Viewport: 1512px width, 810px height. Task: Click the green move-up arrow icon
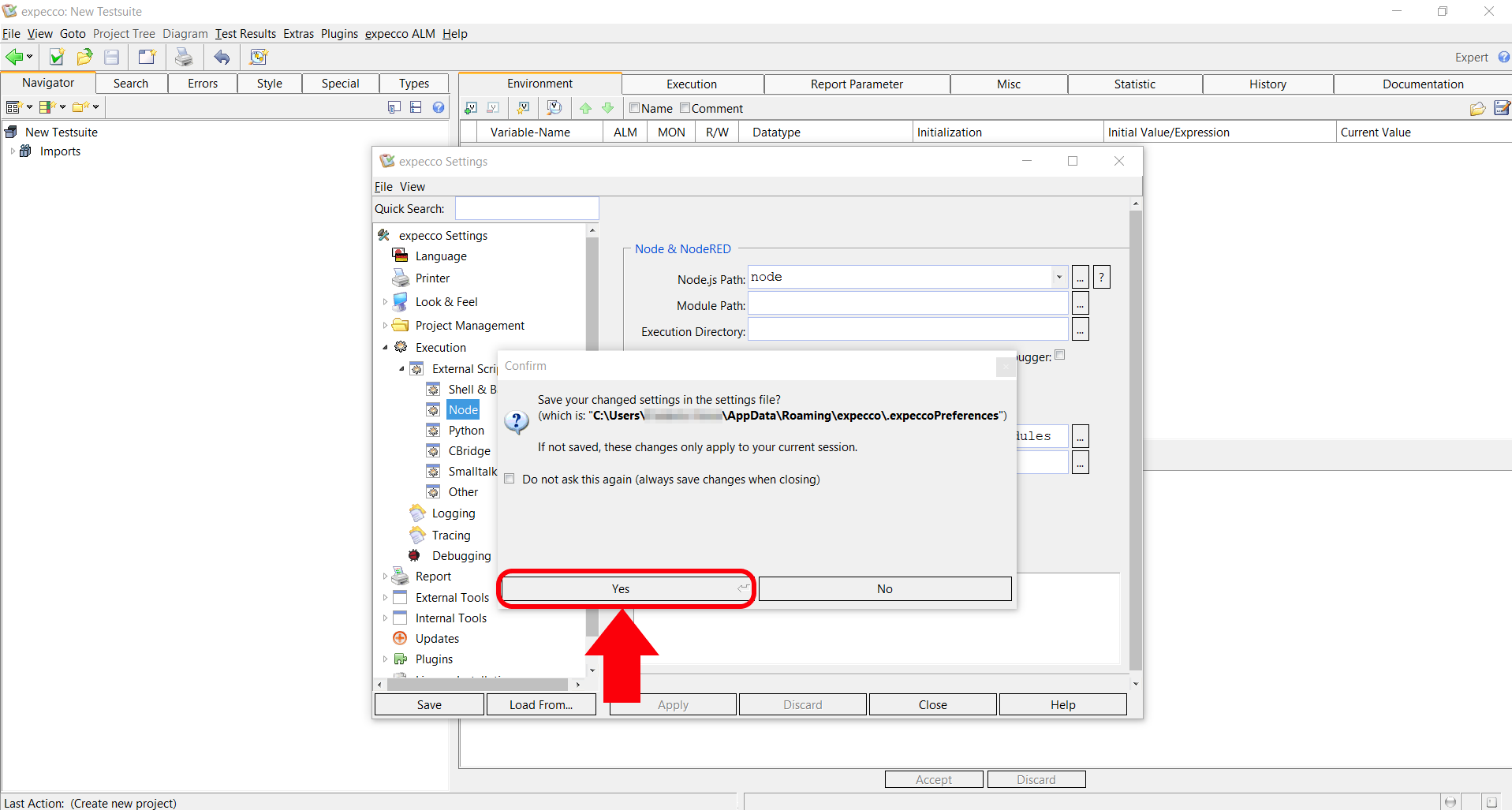(585, 108)
